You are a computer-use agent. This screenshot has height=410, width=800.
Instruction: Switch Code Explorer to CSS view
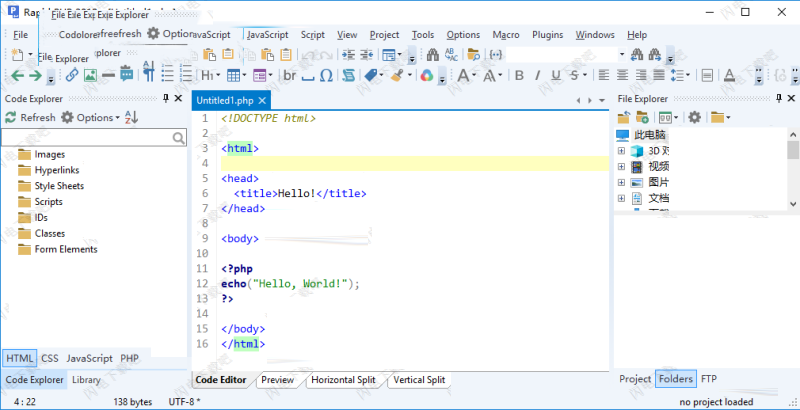(49, 358)
